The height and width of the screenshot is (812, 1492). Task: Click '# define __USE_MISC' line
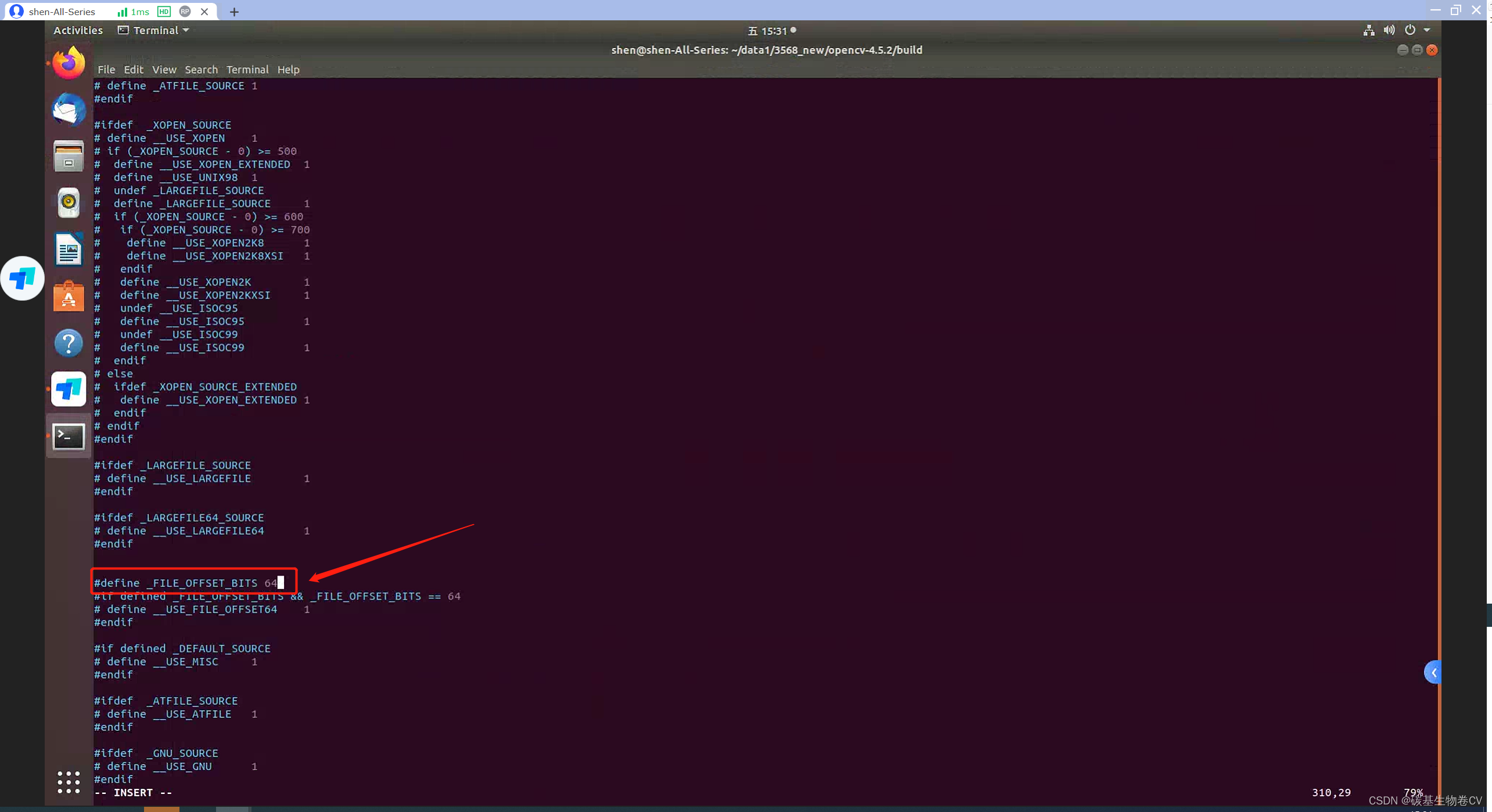(x=175, y=662)
